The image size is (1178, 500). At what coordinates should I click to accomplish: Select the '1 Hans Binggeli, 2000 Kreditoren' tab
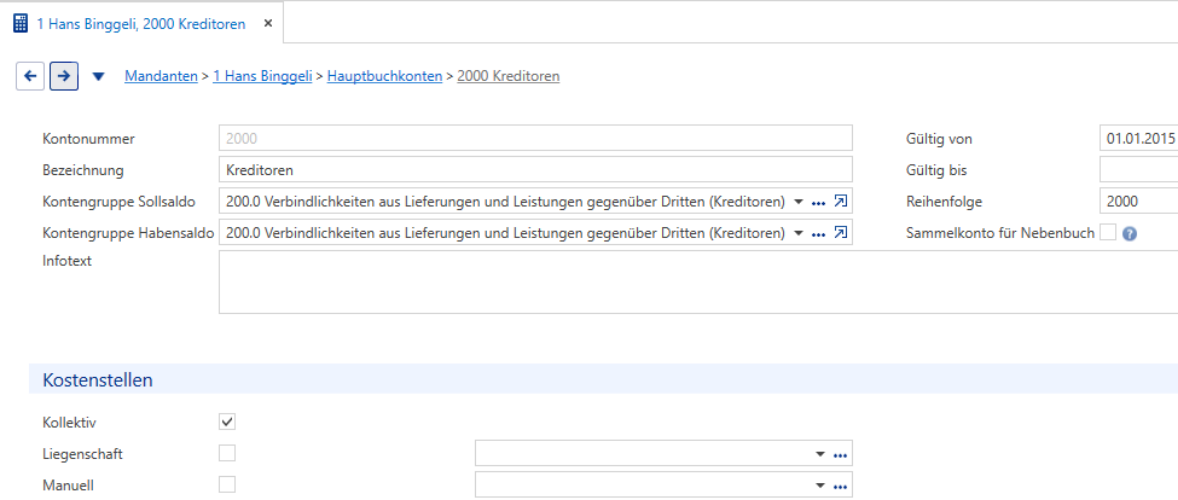141,24
